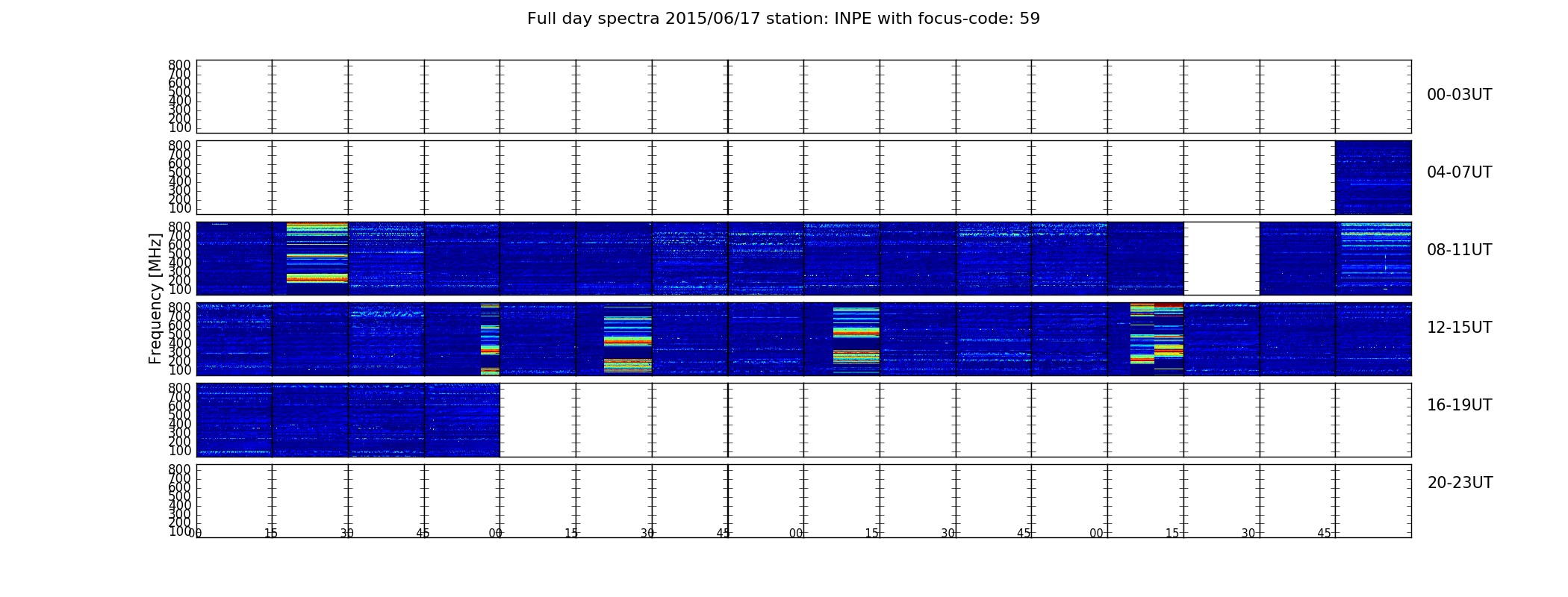Click the last spectrogram segment in 08-11UT row
Image resolution: width=1568 pixels, height=597 pixels.
1373,258
